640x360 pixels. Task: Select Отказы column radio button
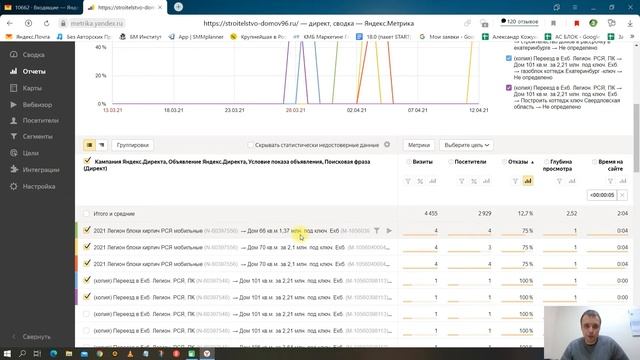tap(504, 162)
